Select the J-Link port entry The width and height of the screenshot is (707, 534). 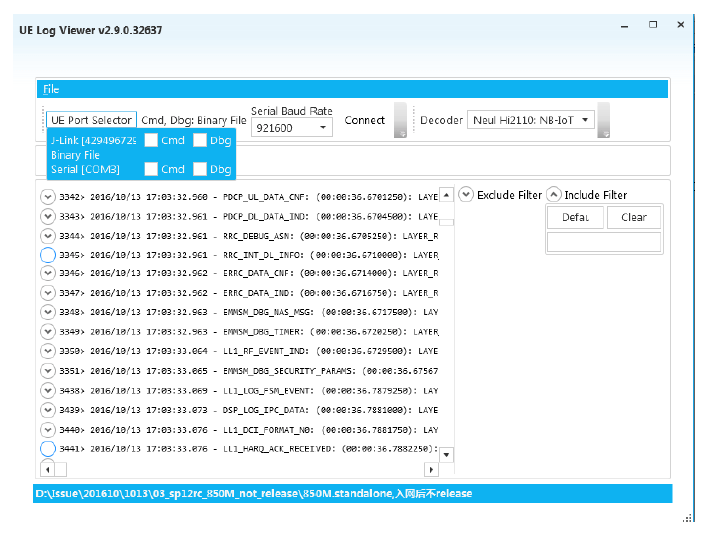[93, 140]
